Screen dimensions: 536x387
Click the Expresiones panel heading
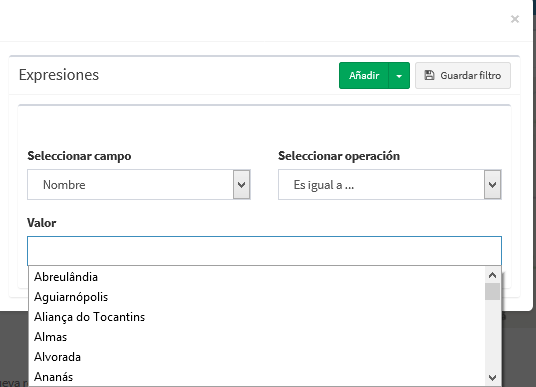tap(59, 75)
